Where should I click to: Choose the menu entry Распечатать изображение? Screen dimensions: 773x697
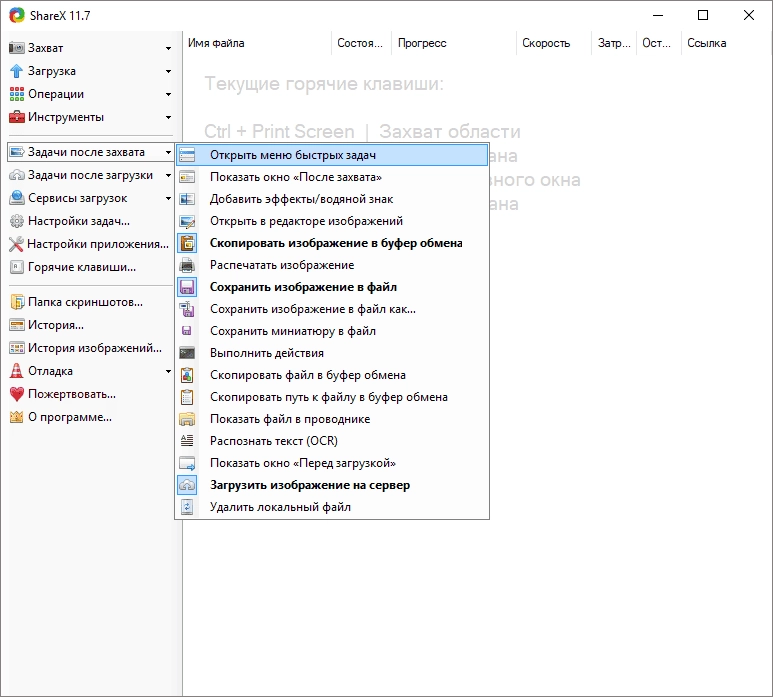pyautogui.click(x=332, y=265)
